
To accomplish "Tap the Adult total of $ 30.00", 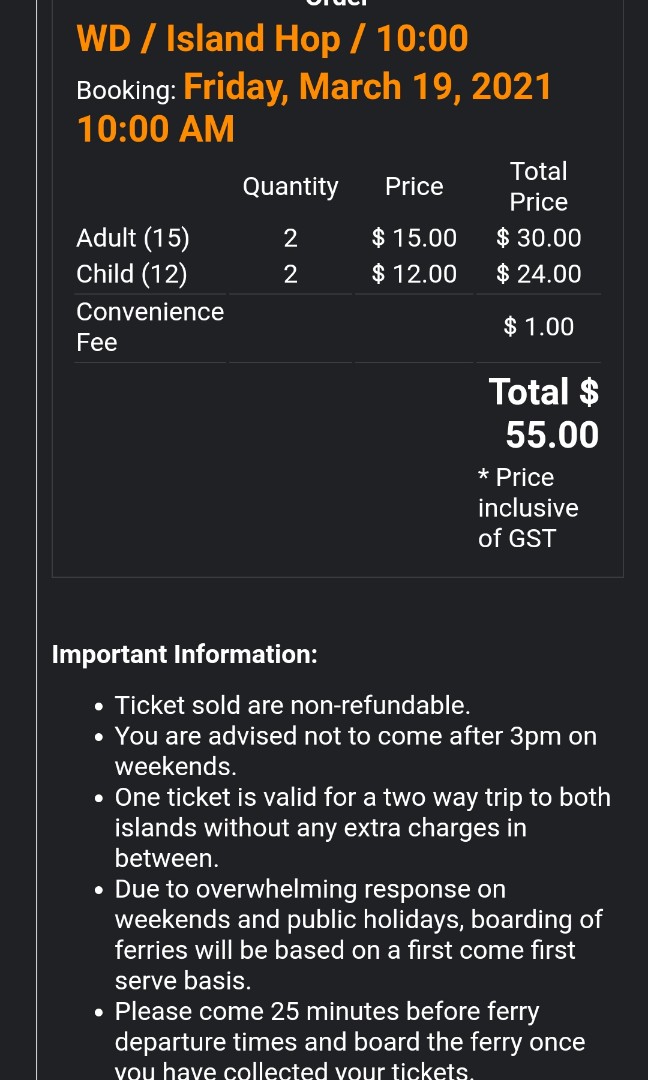I will [538, 238].
